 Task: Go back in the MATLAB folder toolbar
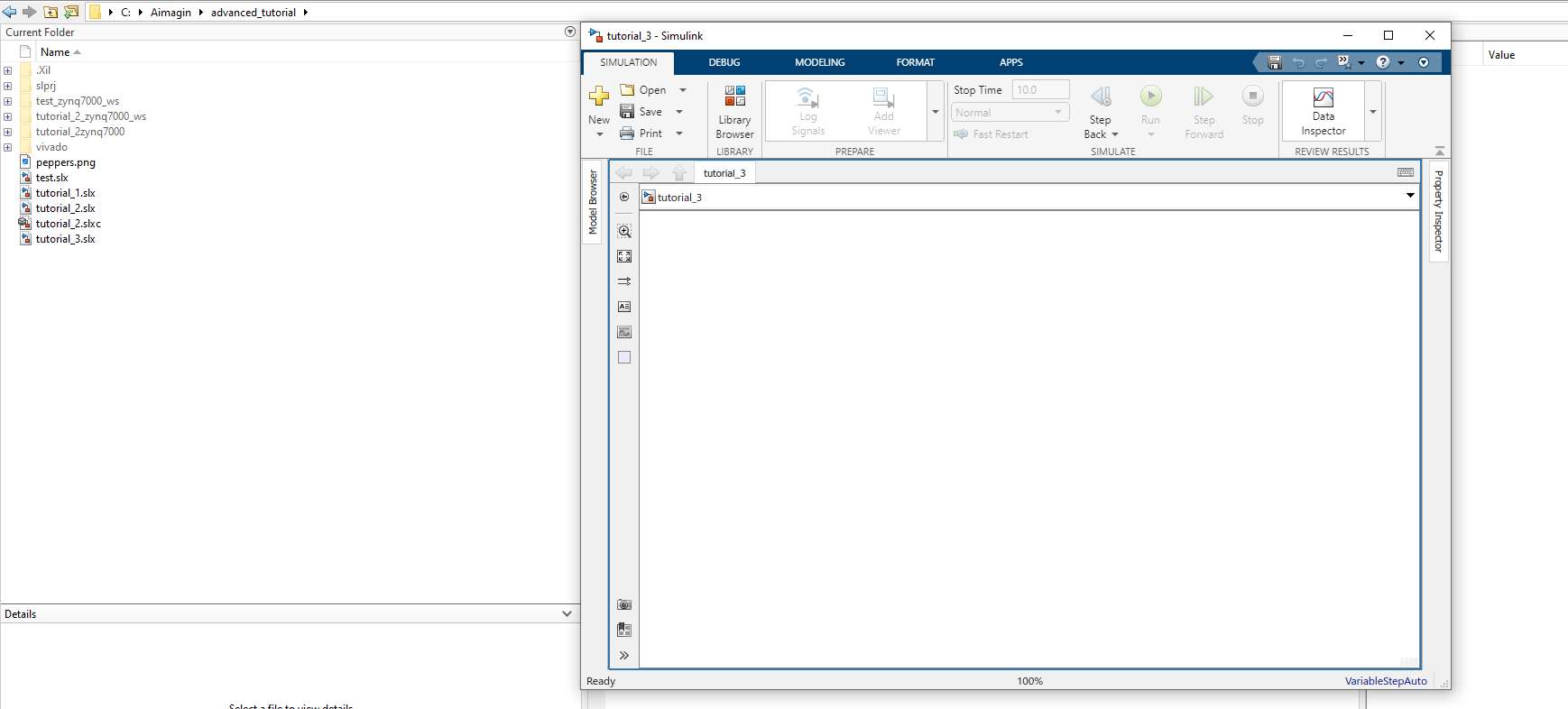tap(10, 12)
